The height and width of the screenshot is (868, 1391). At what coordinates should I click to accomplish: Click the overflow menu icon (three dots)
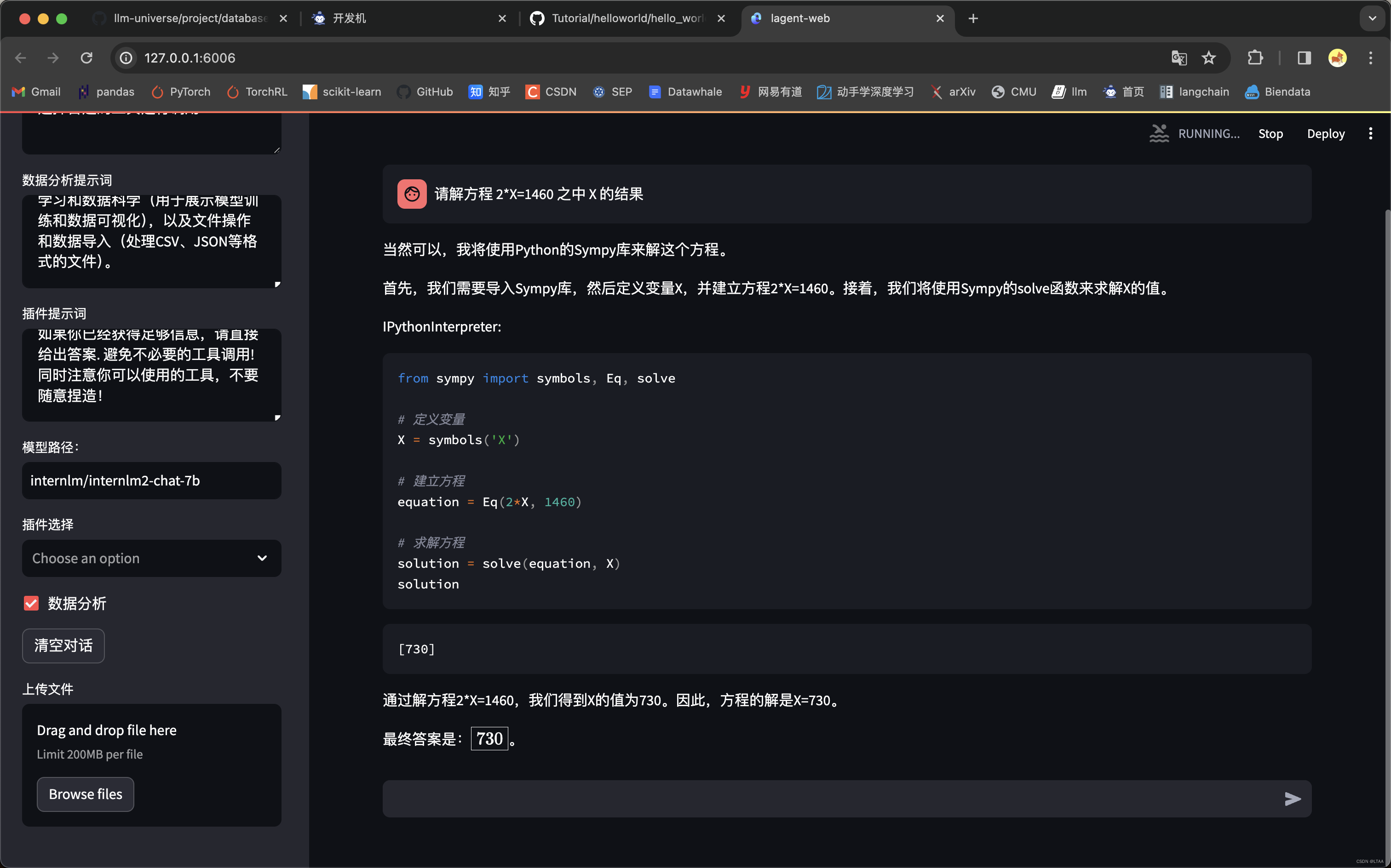tap(1371, 133)
